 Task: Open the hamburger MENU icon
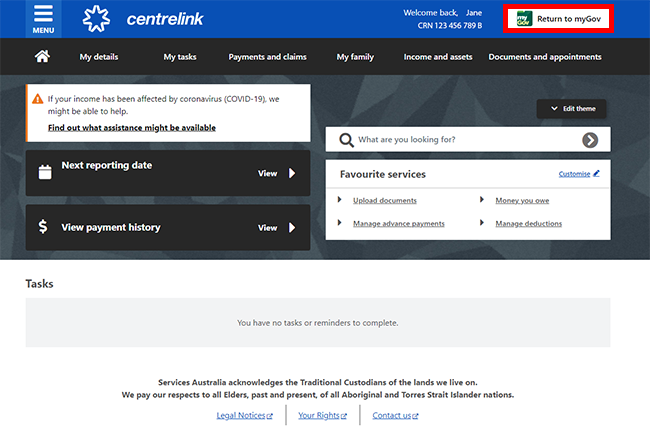click(x=43, y=18)
